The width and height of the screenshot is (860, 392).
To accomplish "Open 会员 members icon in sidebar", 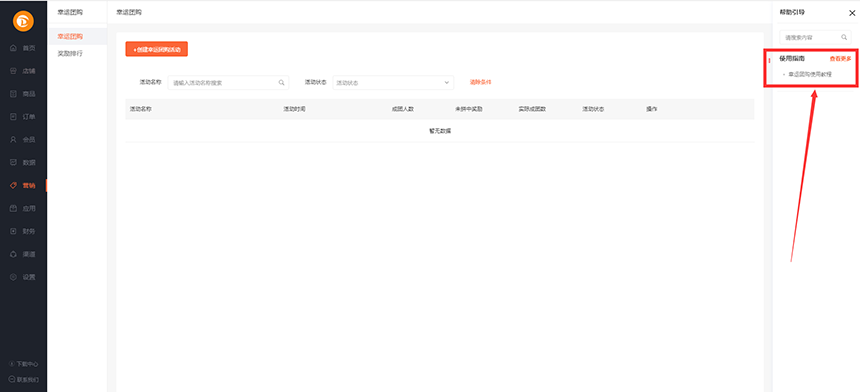I will click(14, 140).
